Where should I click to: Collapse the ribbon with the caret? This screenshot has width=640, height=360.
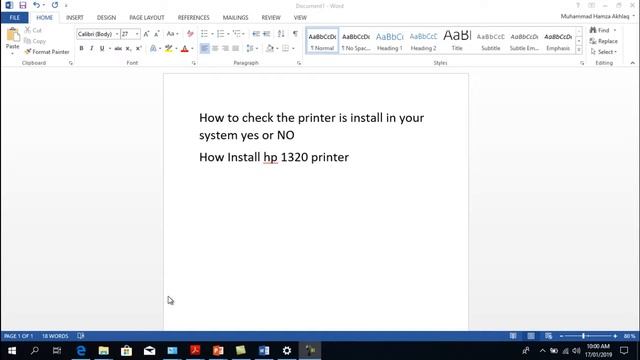[x=632, y=63]
